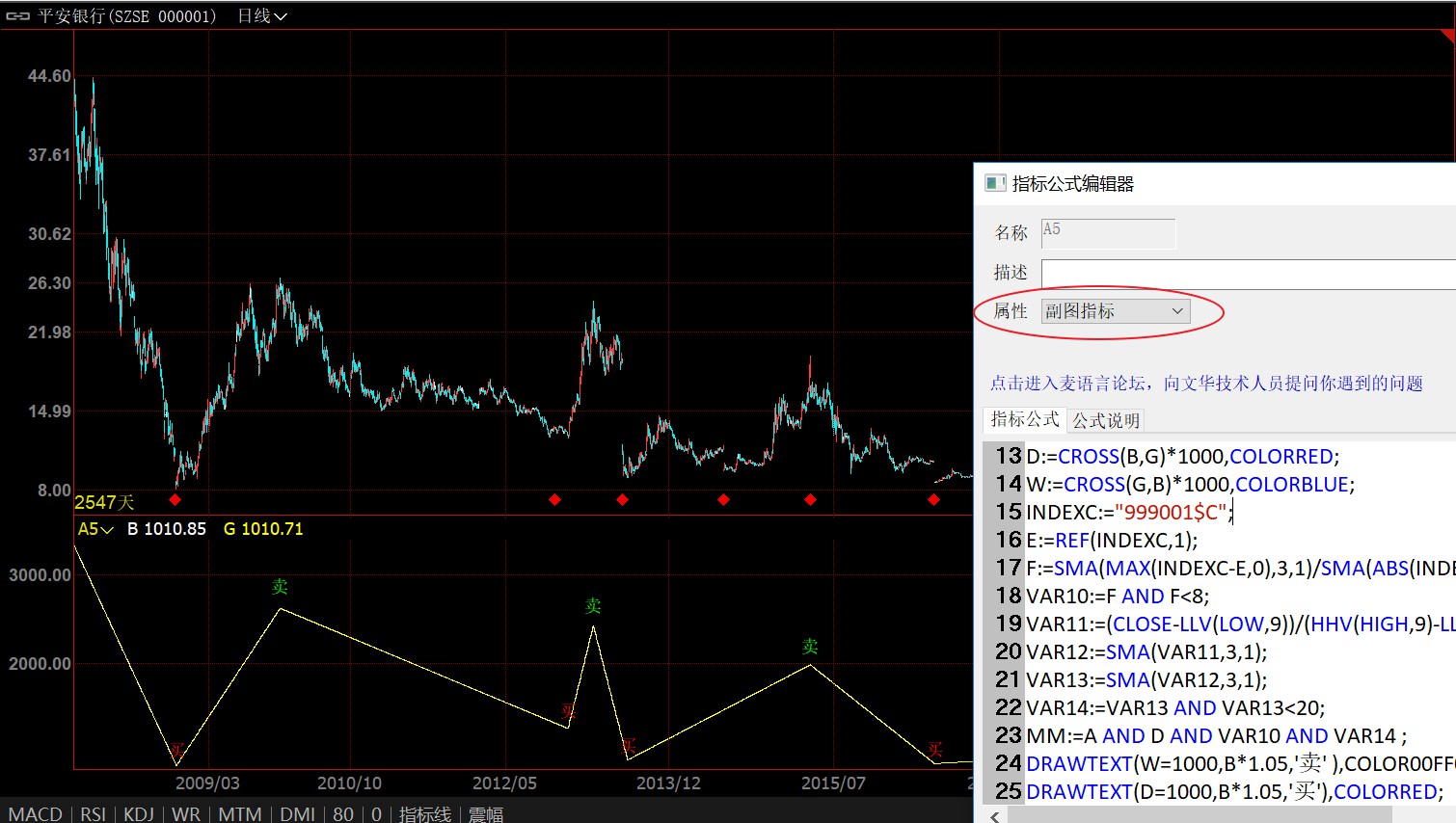
Task: Switch indicator to MACD
Action: pos(36,814)
